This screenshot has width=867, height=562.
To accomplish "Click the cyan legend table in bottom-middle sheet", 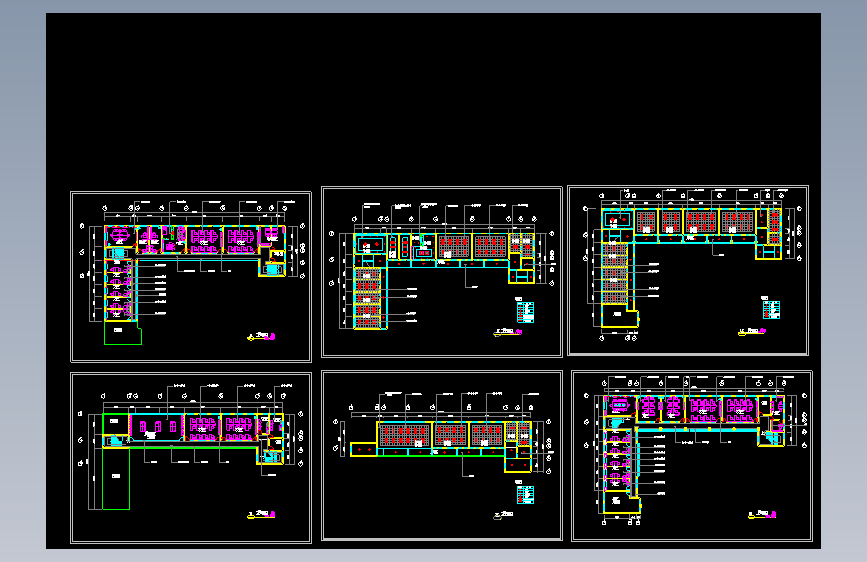I will pos(525,495).
